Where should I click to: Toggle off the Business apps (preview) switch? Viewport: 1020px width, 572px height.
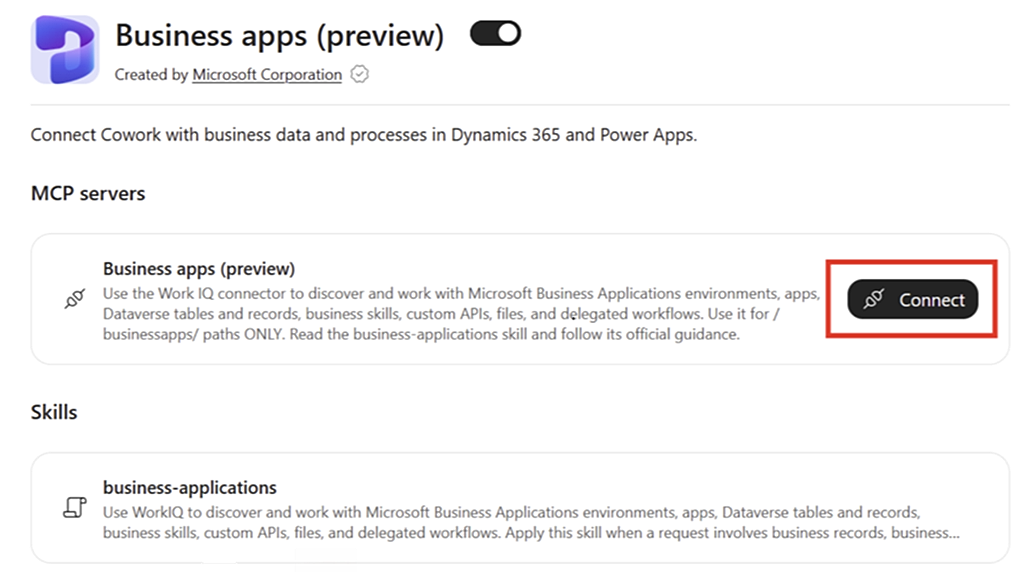(495, 33)
